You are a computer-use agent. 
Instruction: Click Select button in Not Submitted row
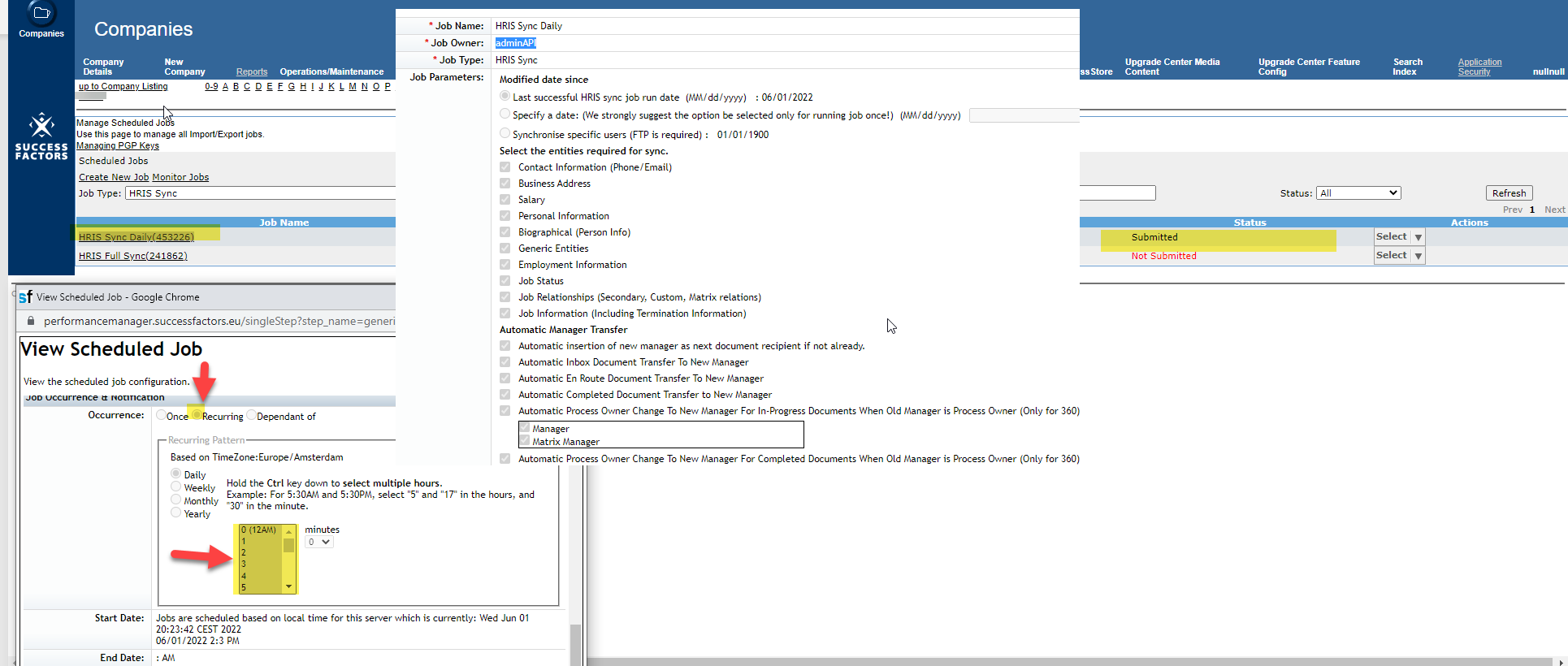pos(1391,256)
